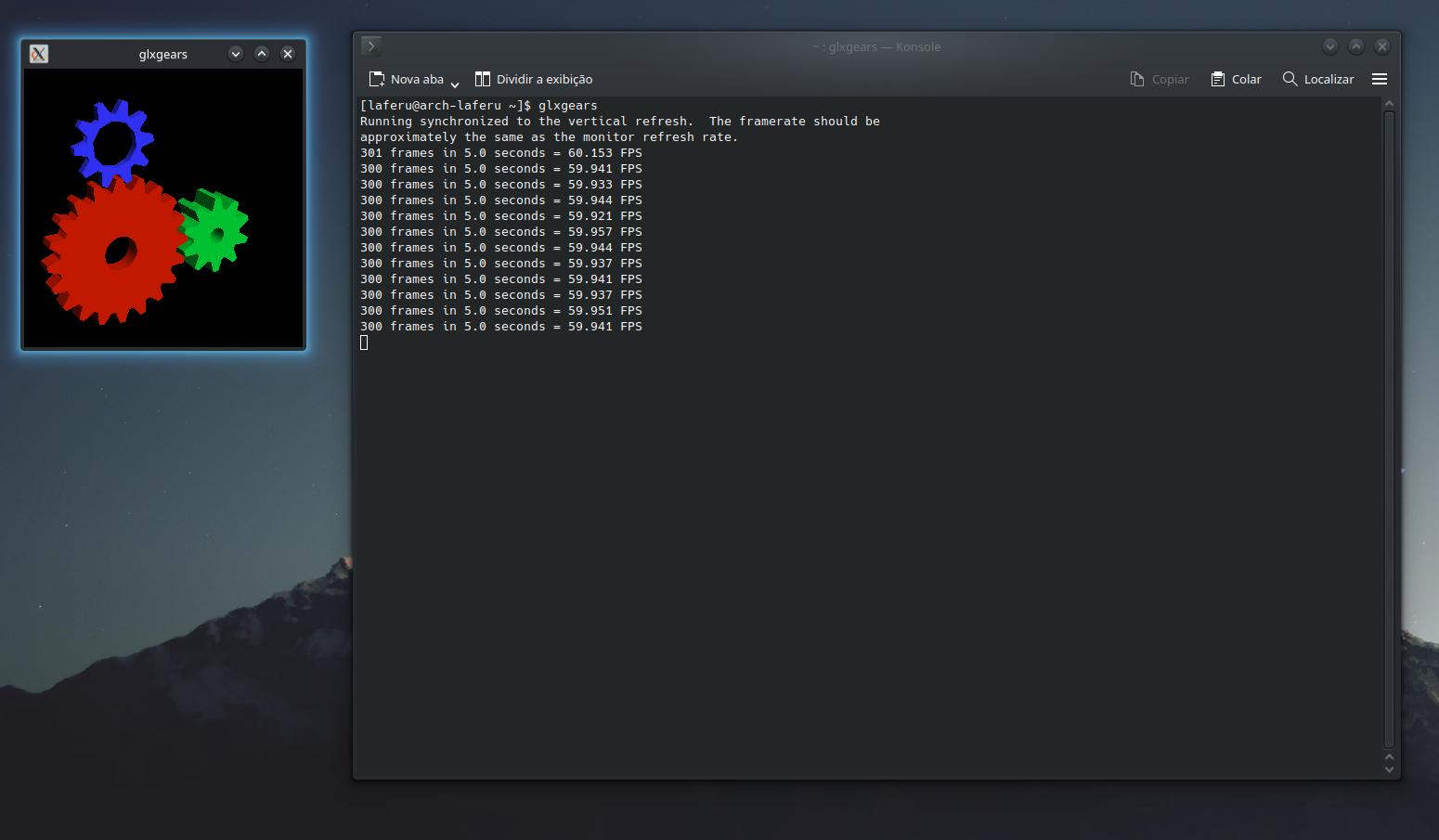Click the Konsole terminal icon in title bar
The height and width of the screenshot is (840, 1439).
coord(371,45)
